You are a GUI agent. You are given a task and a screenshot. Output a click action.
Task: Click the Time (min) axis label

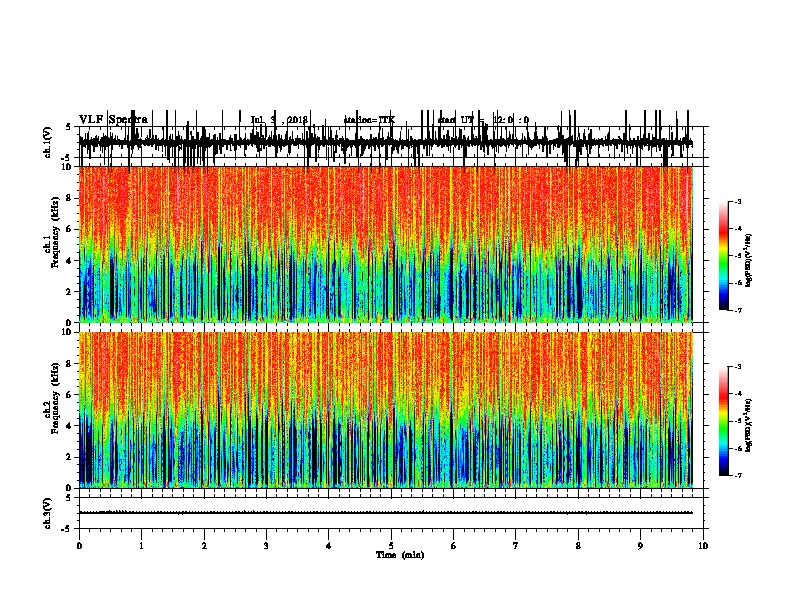(400, 555)
